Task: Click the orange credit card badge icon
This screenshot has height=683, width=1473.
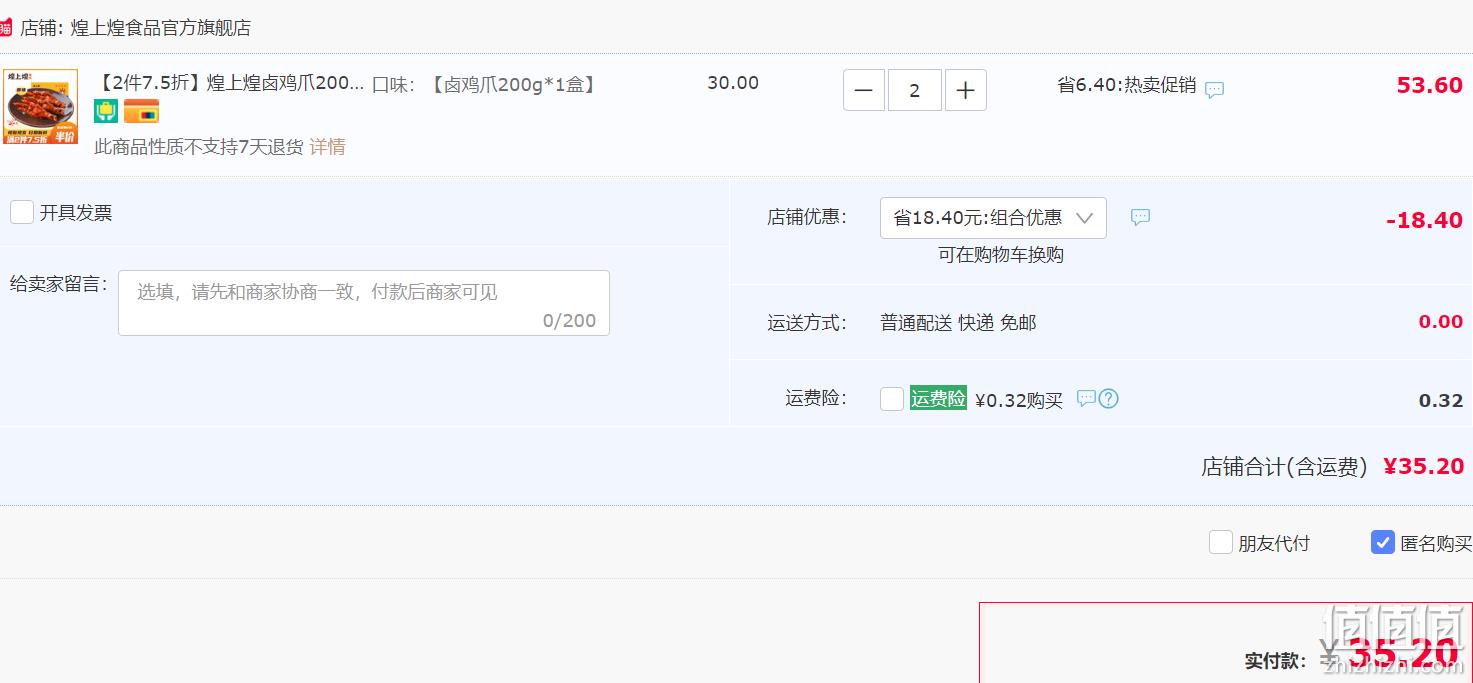Action: pos(141,111)
